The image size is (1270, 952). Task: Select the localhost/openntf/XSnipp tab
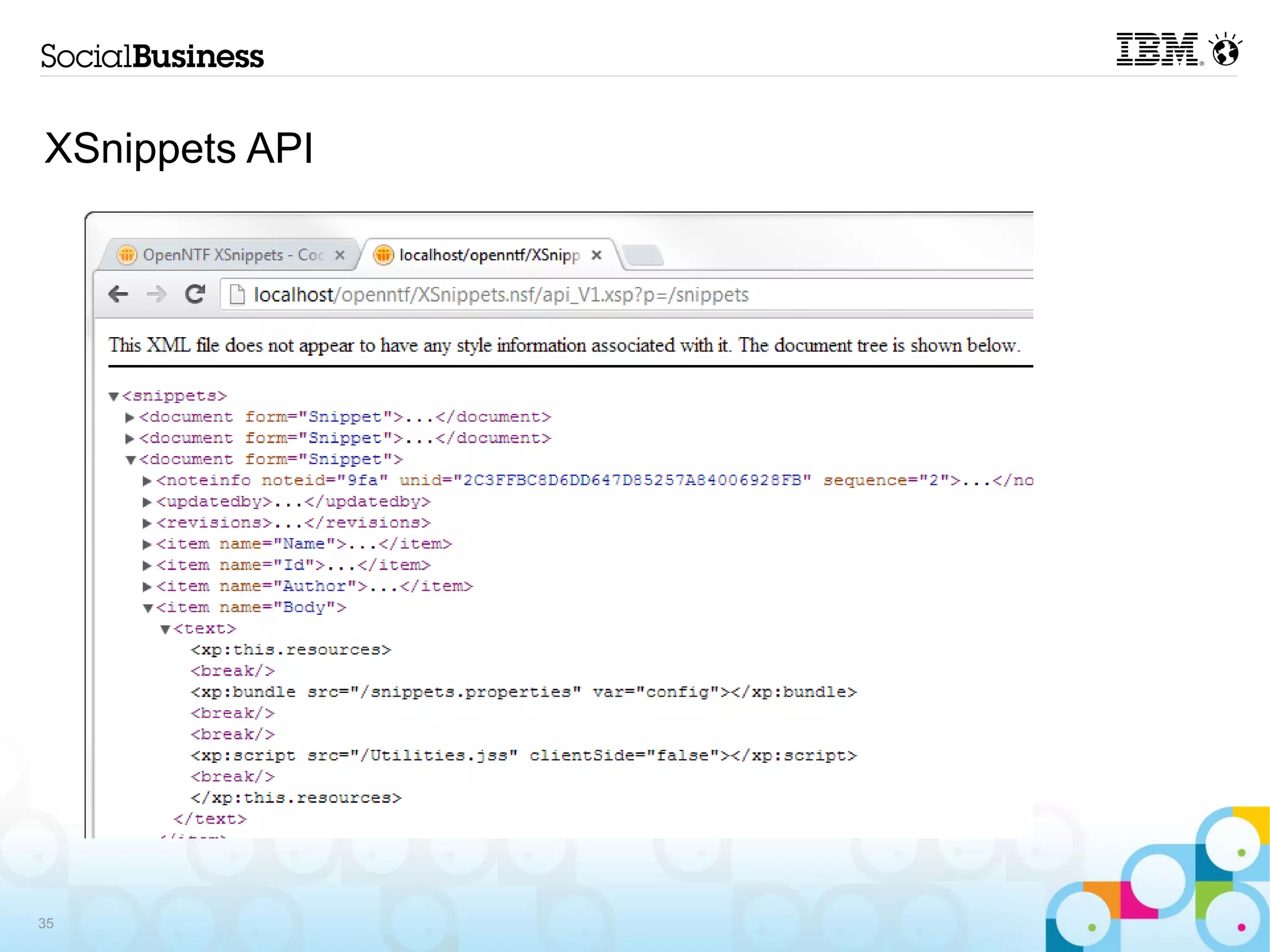tap(490, 255)
